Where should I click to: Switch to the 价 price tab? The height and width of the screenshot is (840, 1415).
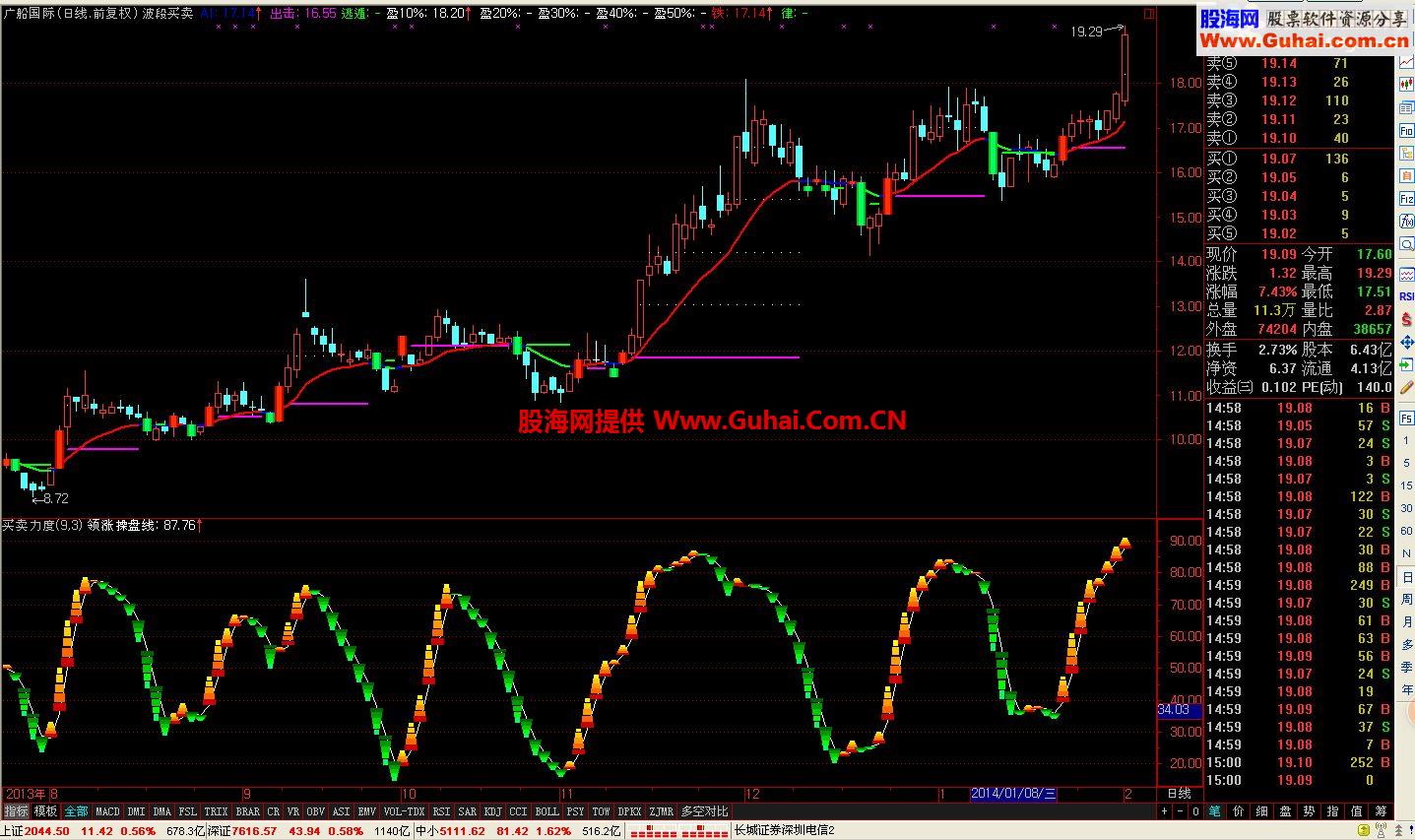point(1238,811)
